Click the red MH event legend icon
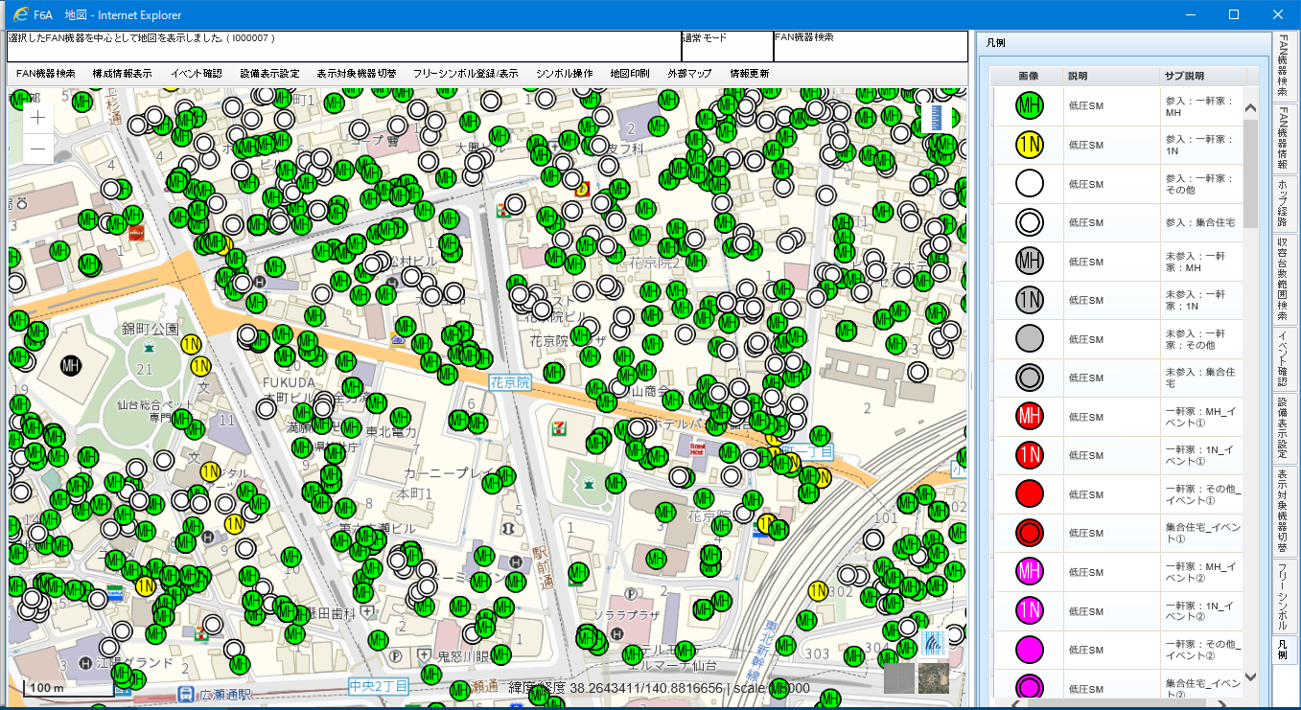The width and height of the screenshot is (1301, 710). pos(1029,416)
